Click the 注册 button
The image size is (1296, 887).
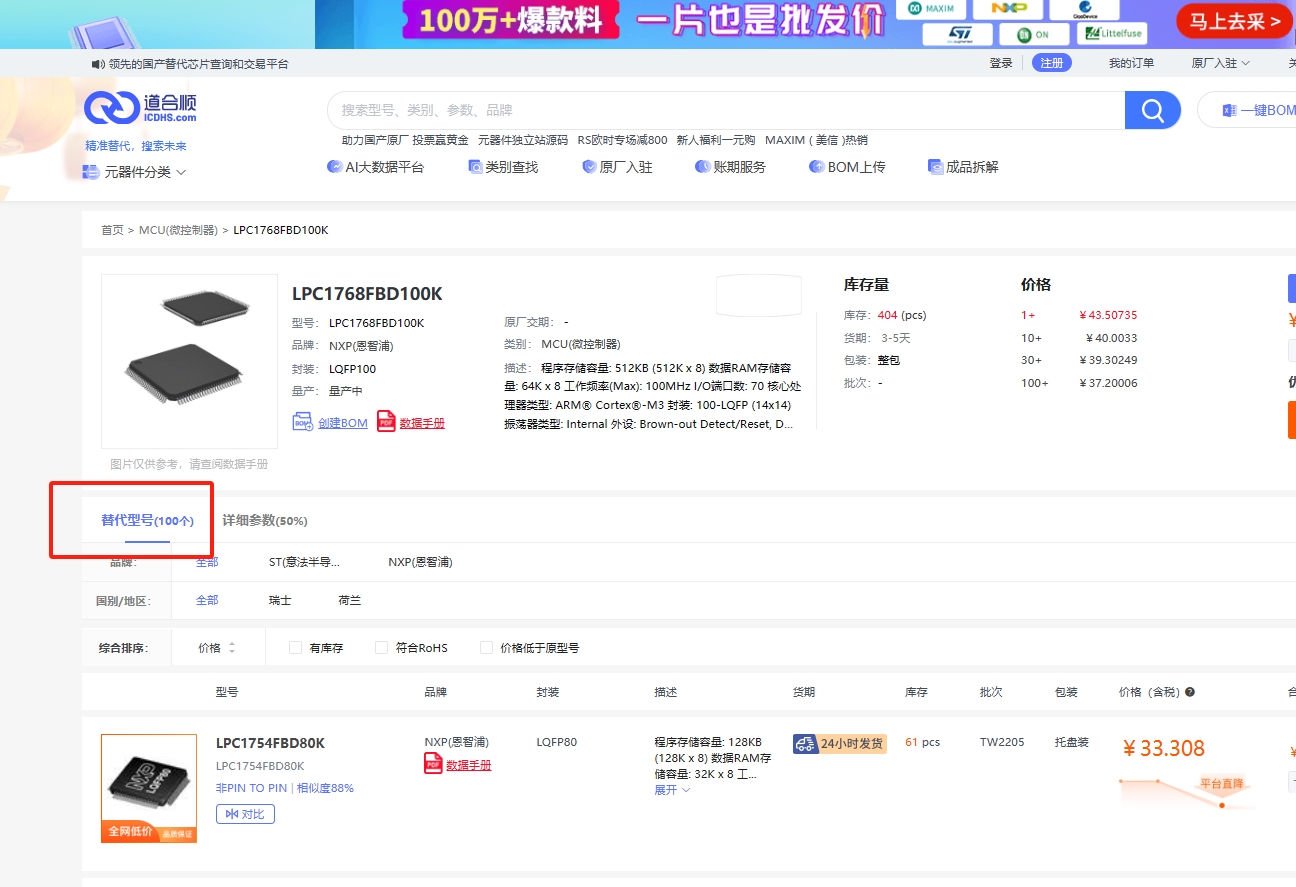coord(1052,63)
